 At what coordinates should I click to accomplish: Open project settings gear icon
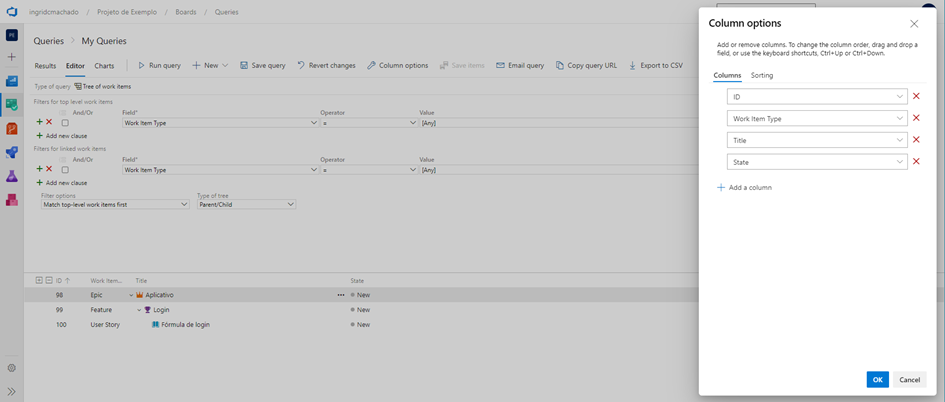[11, 368]
